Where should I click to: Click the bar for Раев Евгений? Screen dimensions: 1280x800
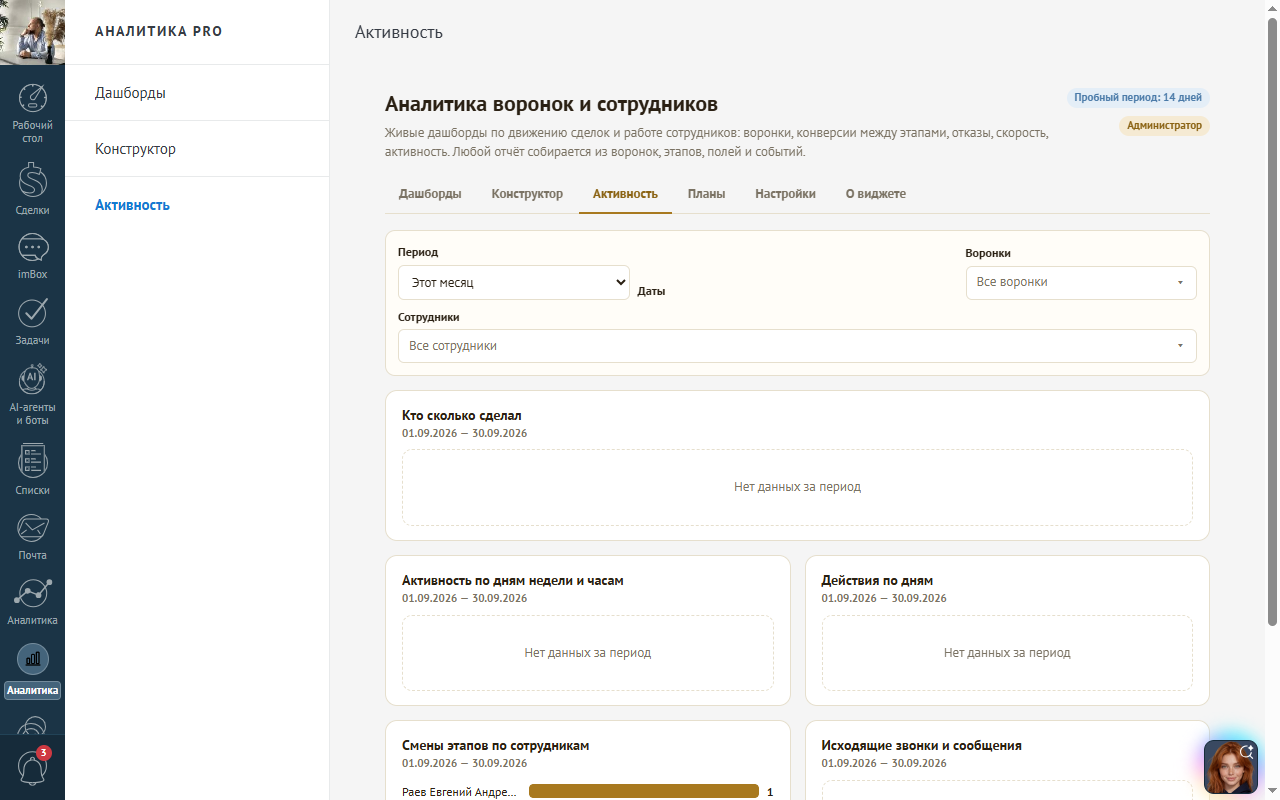[x=643, y=792]
